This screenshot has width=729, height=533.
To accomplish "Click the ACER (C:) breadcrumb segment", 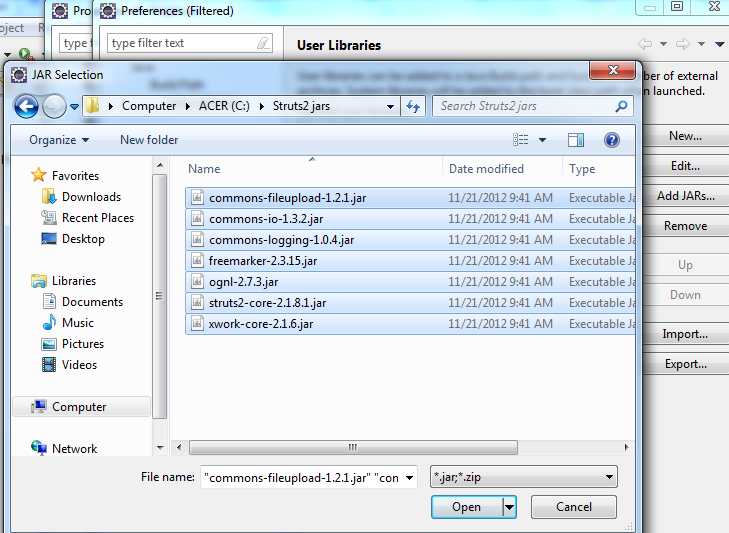I will tap(224, 106).
